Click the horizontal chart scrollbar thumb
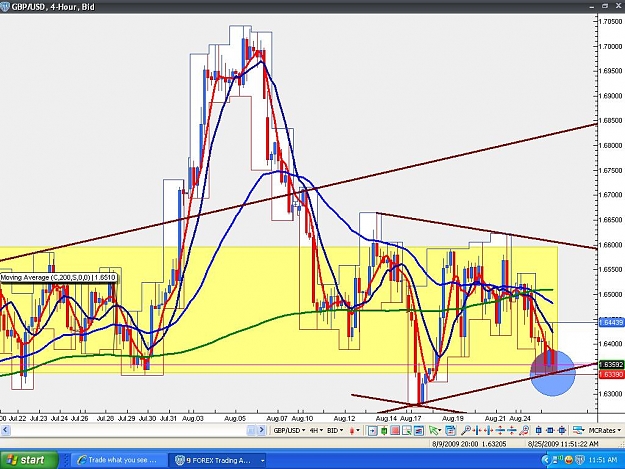The image size is (625, 469). (x=251, y=430)
